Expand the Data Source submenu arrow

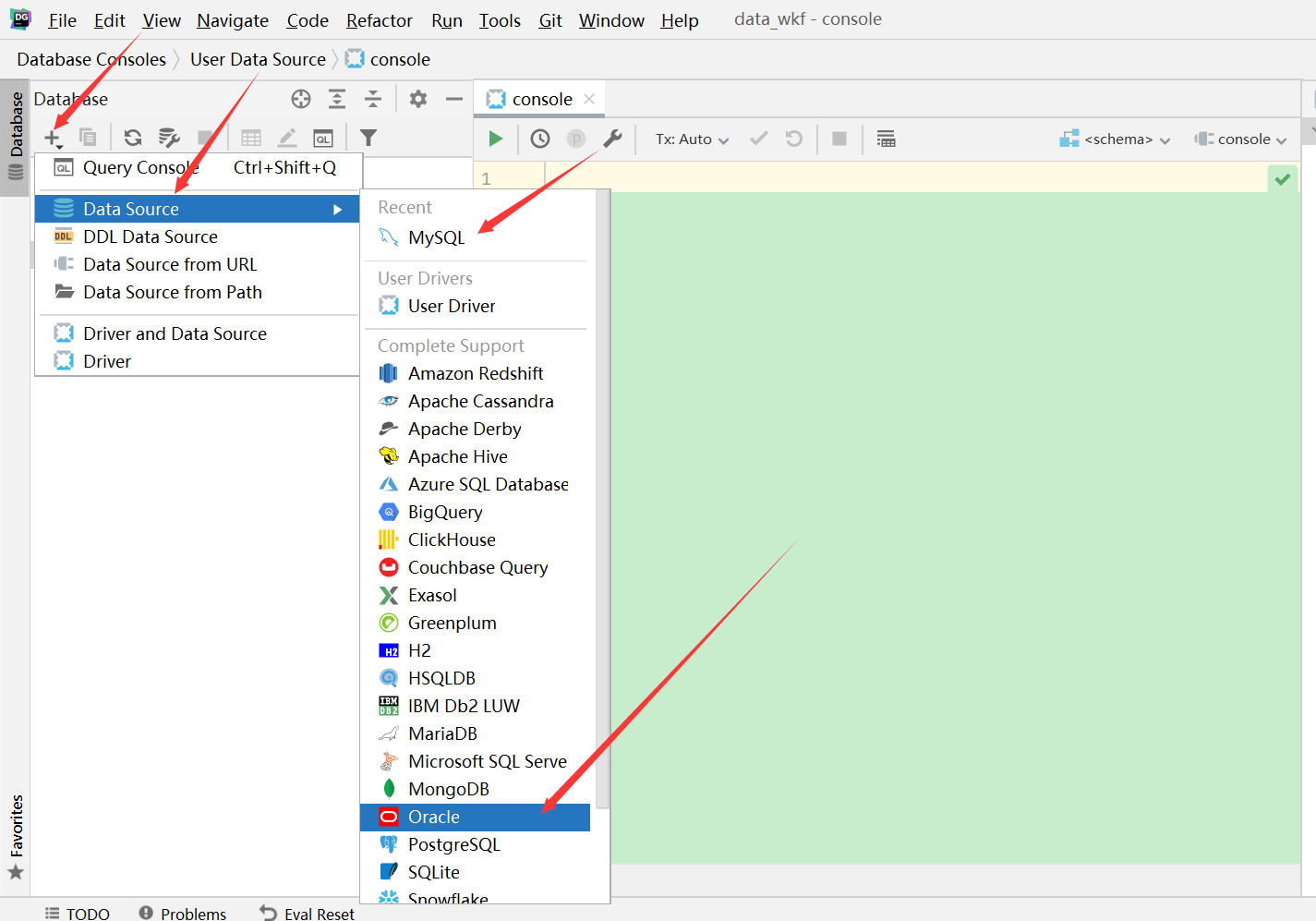point(338,210)
